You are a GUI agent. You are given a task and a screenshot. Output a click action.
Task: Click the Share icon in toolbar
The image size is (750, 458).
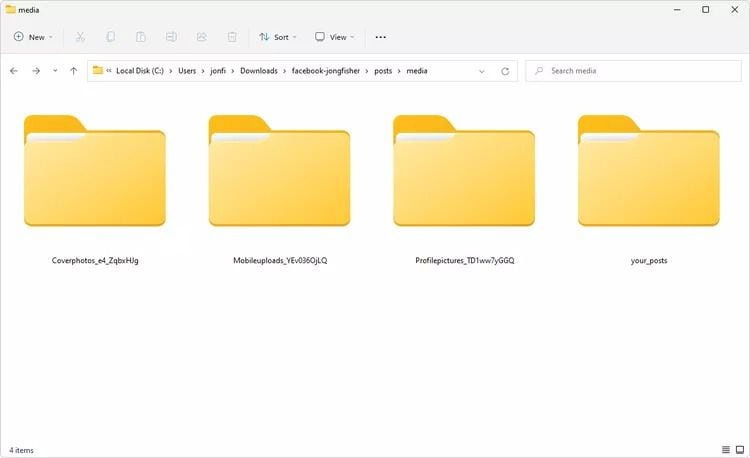[x=202, y=37]
